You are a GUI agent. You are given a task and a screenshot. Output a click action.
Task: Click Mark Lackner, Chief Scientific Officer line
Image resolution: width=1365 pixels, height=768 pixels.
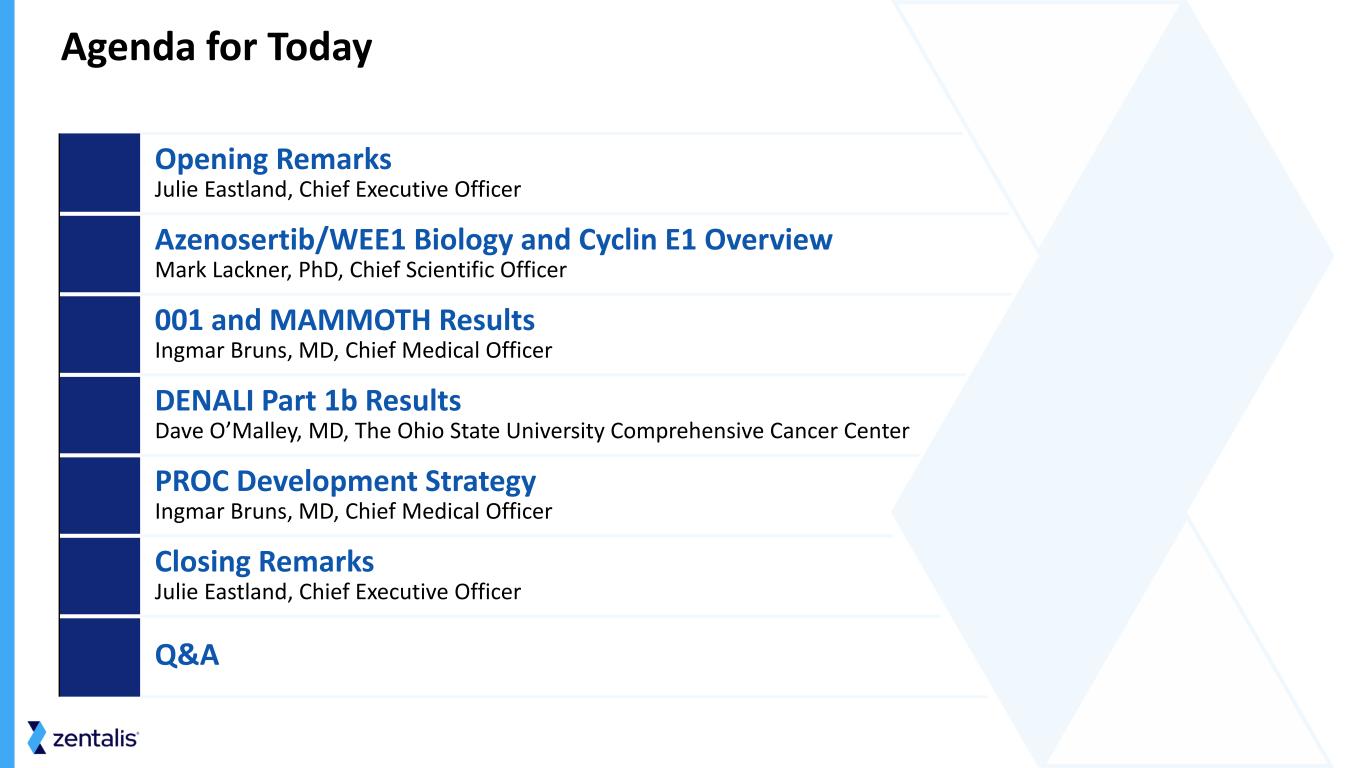tap(360, 270)
